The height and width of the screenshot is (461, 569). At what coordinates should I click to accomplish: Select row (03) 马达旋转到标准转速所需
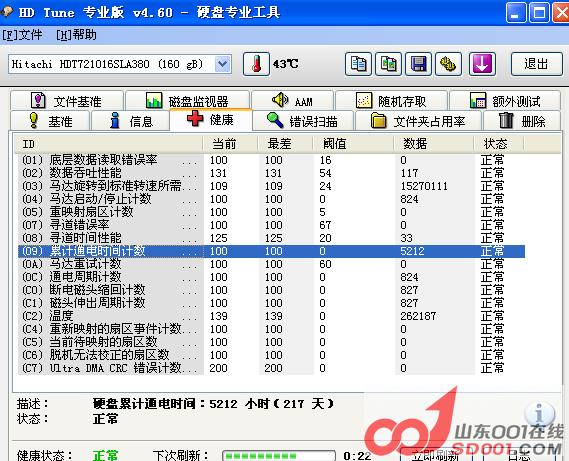(271, 186)
